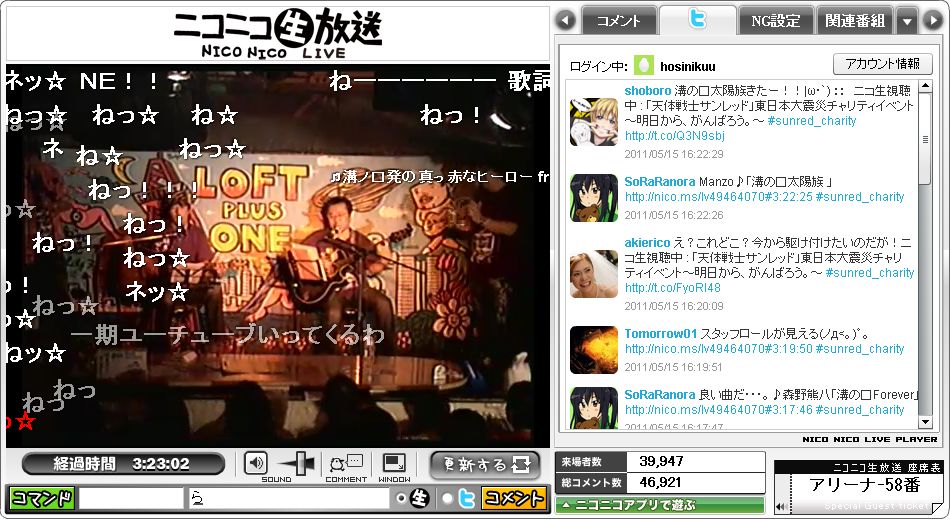Open the #sunred_charity hashtag in shoboro's tweet
950x520 pixels.
812,121
